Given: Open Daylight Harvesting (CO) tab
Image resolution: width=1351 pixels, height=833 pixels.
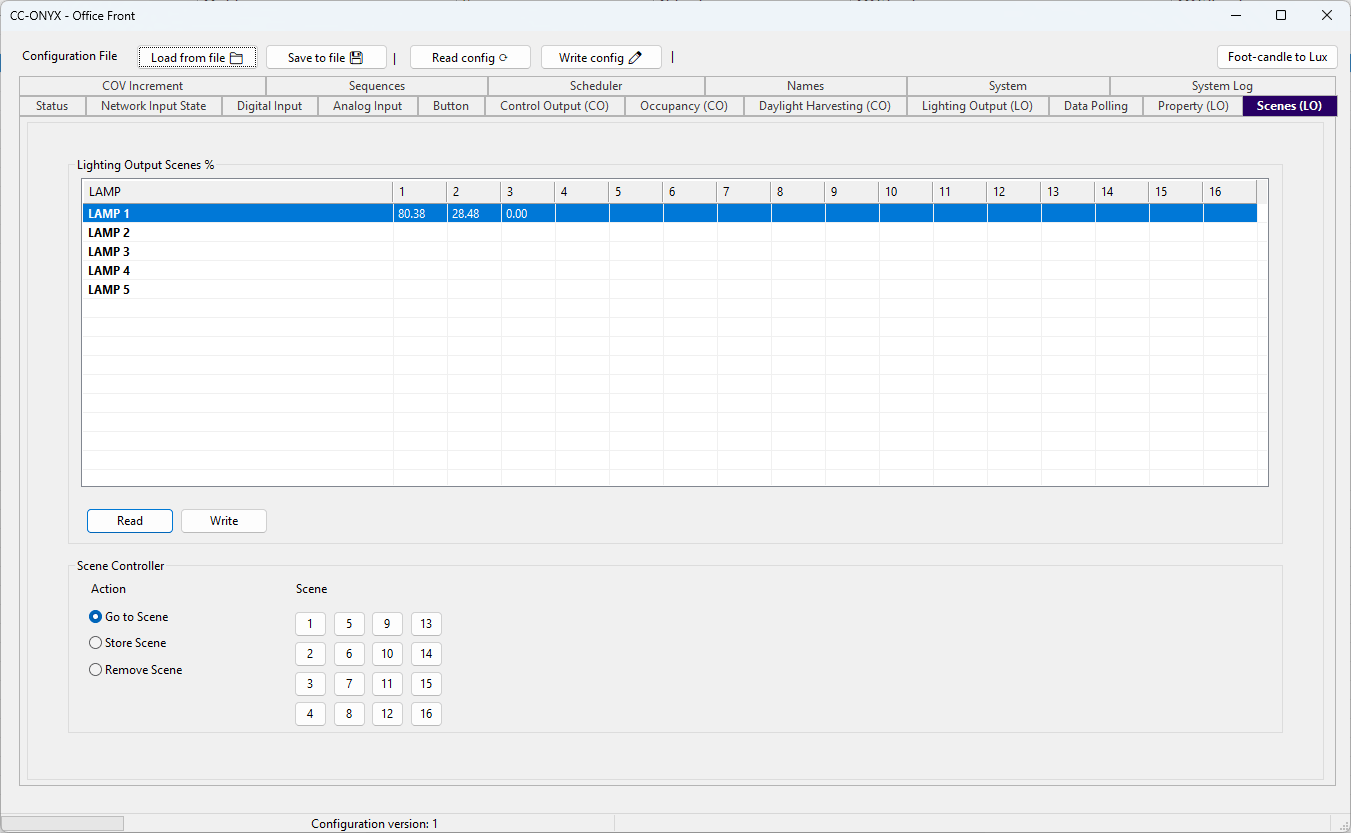Looking at the screenshot, I should pyautogui.click(x=825, y=106).
